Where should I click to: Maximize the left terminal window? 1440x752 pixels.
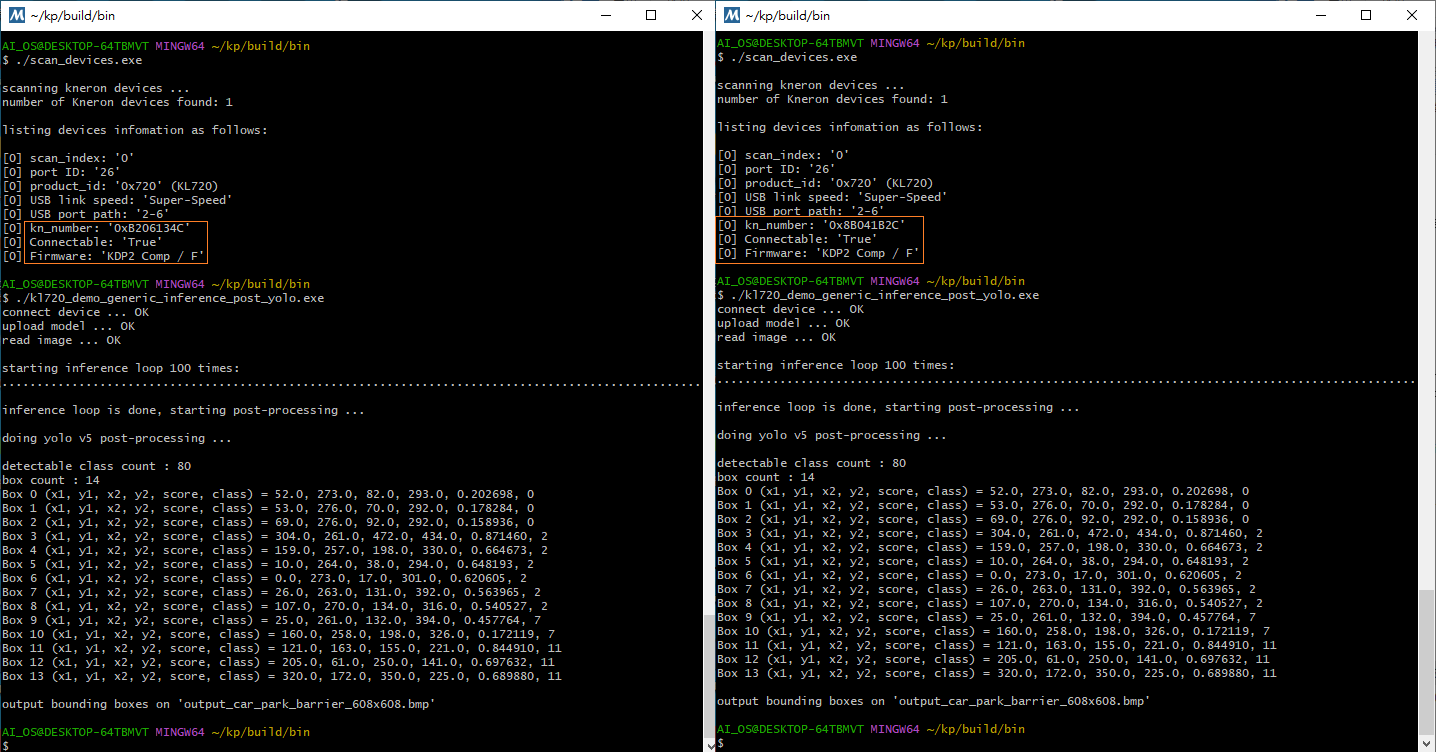coord(651,15)
